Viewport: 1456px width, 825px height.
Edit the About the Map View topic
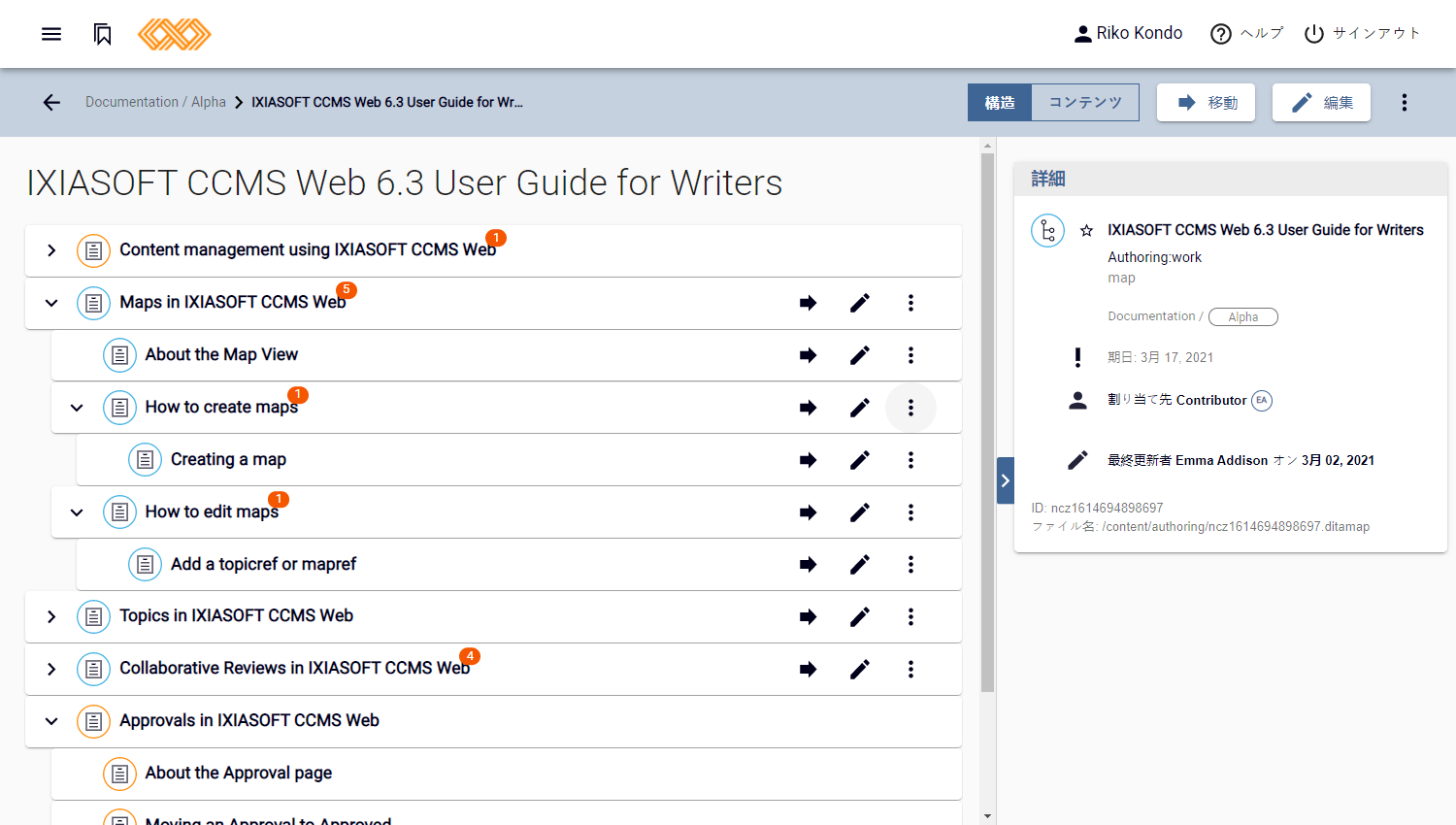[x=860, y=355]
